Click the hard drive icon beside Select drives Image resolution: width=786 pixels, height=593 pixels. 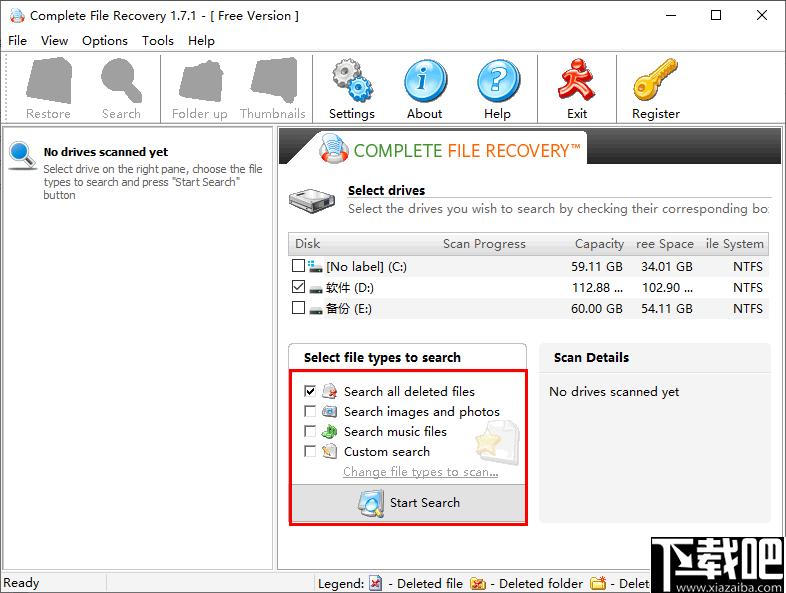tap(312, 201)
